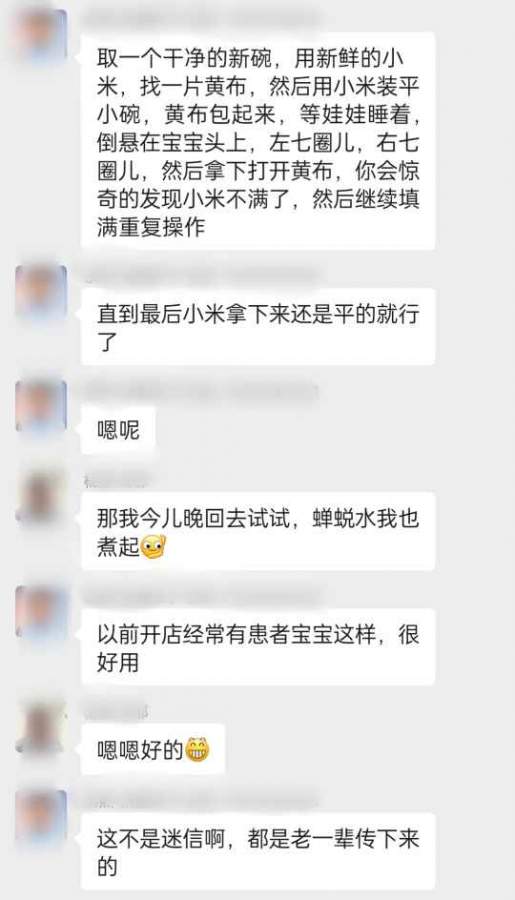Select the 嗯嗯好的 message bubble
This screenshot has width=515, height=900.
[153, 749]
